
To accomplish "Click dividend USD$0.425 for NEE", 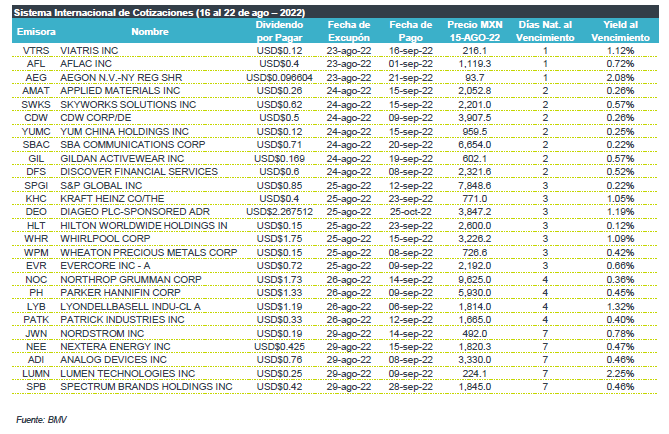I will [279, 347].
